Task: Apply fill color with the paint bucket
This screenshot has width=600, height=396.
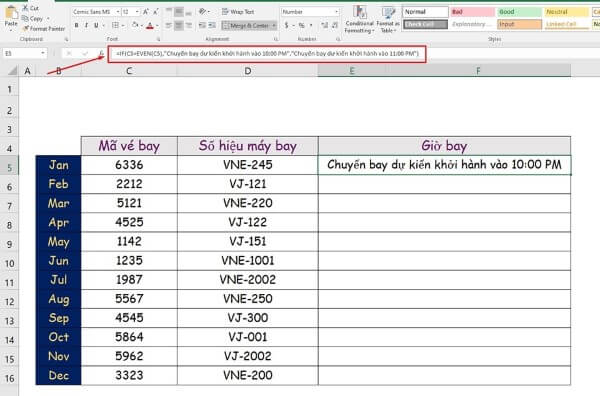Action: [x=134, y=25]
